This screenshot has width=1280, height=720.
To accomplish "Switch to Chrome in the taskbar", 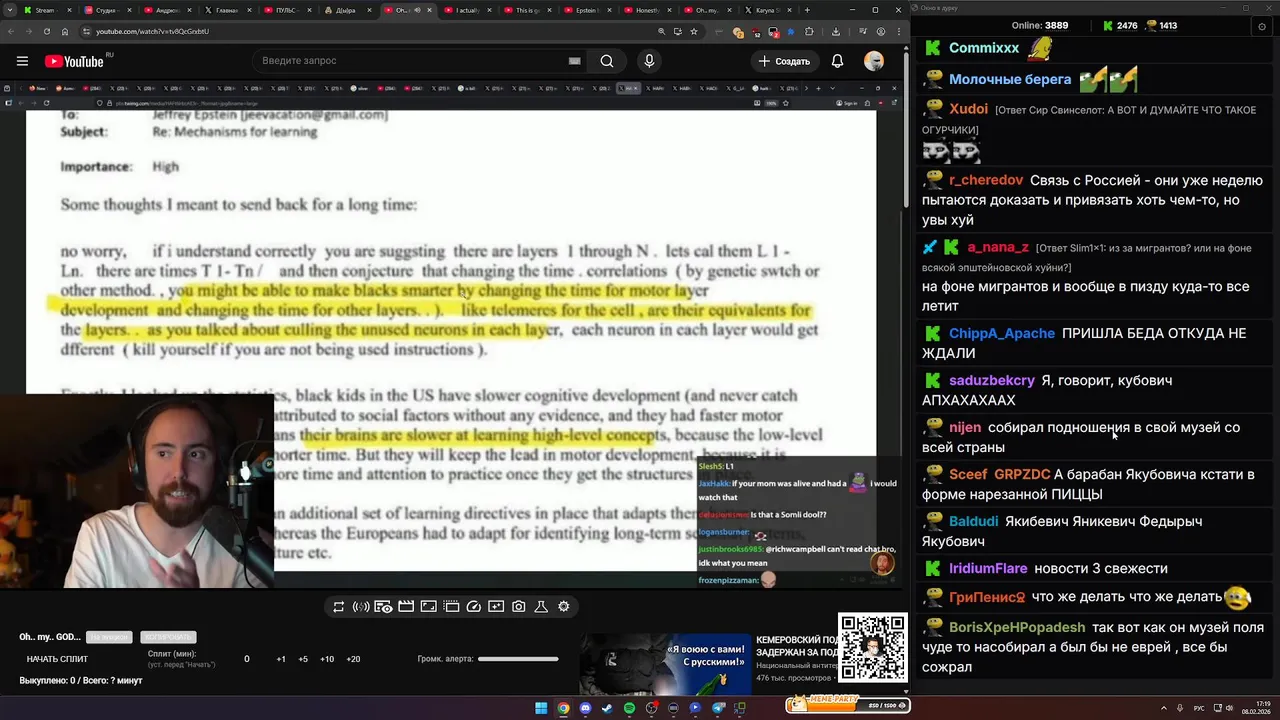I will click(x=563, y=708).
